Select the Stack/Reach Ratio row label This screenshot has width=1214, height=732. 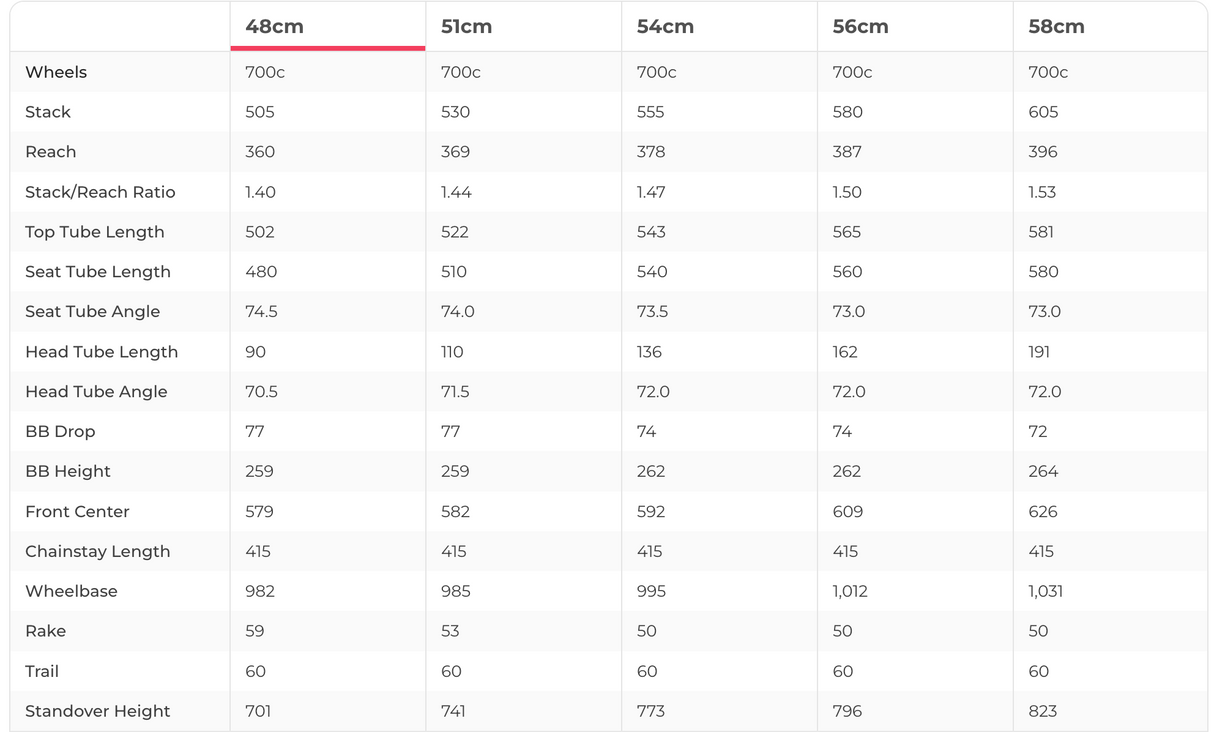tap(100, 192)
